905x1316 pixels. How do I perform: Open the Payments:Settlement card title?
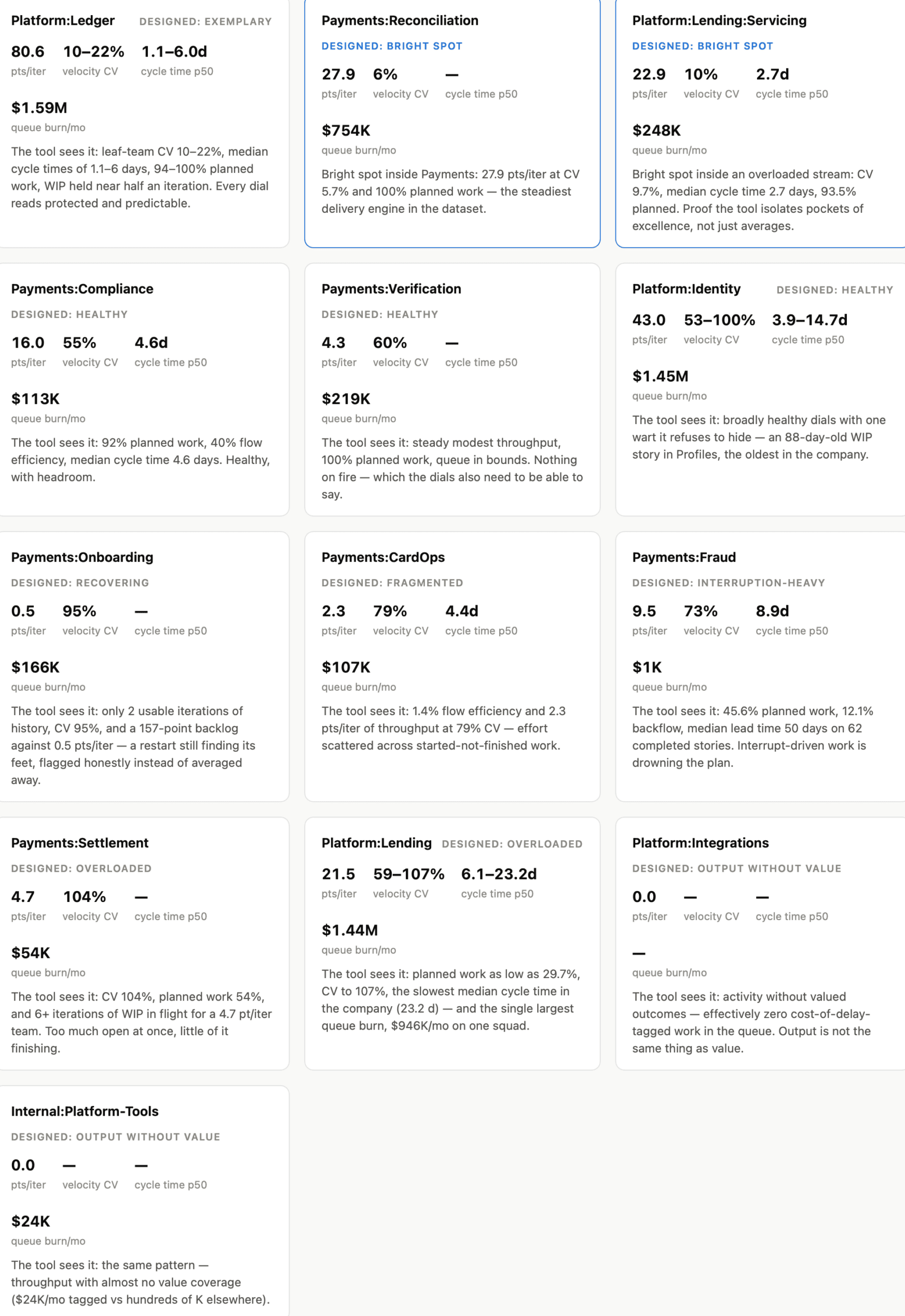pyautogui.click(x=80, y=843)
